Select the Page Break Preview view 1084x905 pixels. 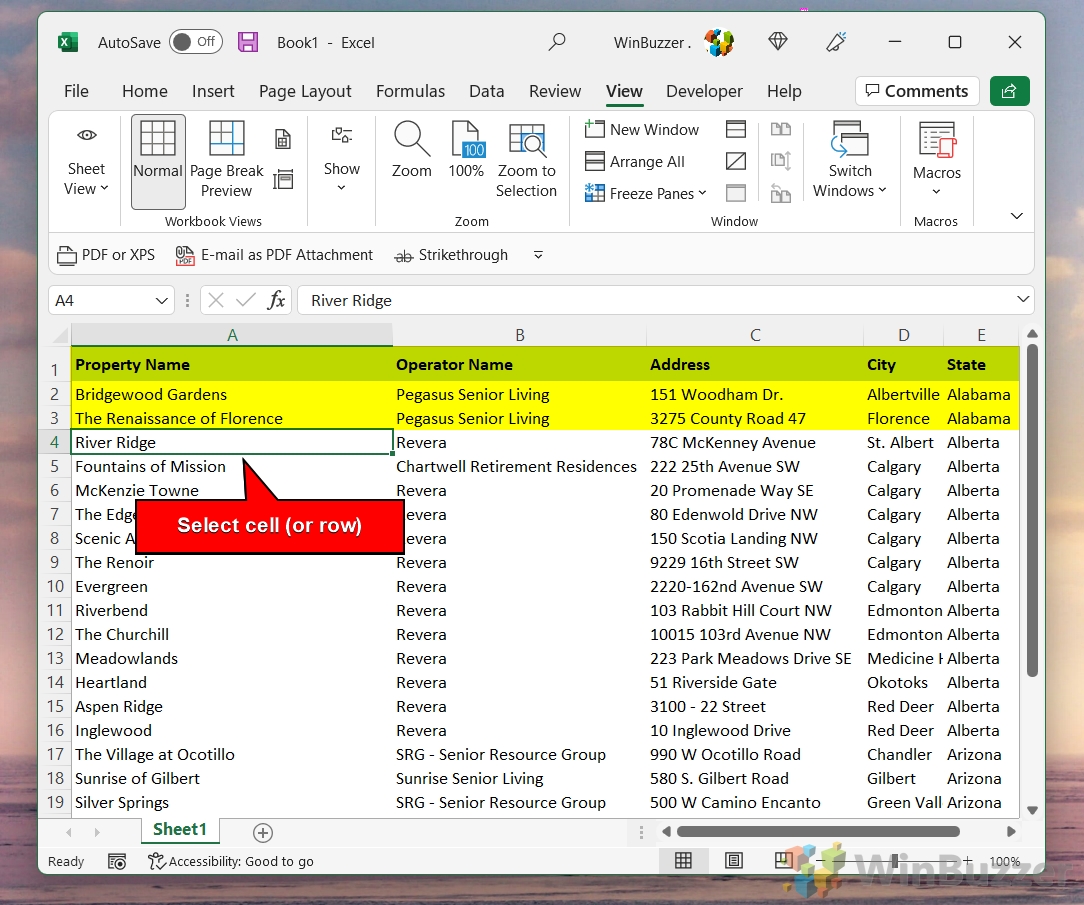tap(226, 158)
